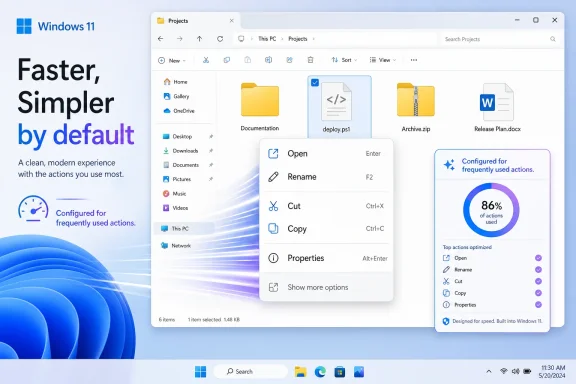Choose Cut from the context menu

[x=326, y=206]
